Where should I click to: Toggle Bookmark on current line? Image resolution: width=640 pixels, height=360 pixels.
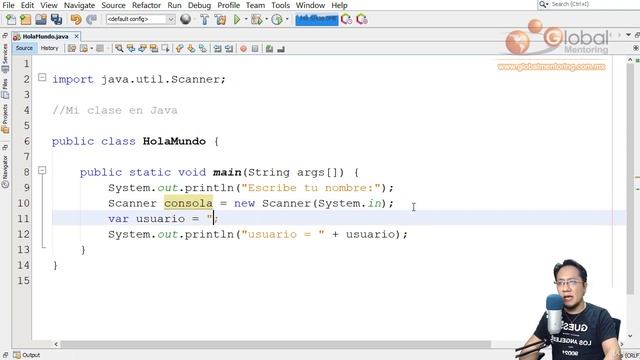[x=203, y=49]
